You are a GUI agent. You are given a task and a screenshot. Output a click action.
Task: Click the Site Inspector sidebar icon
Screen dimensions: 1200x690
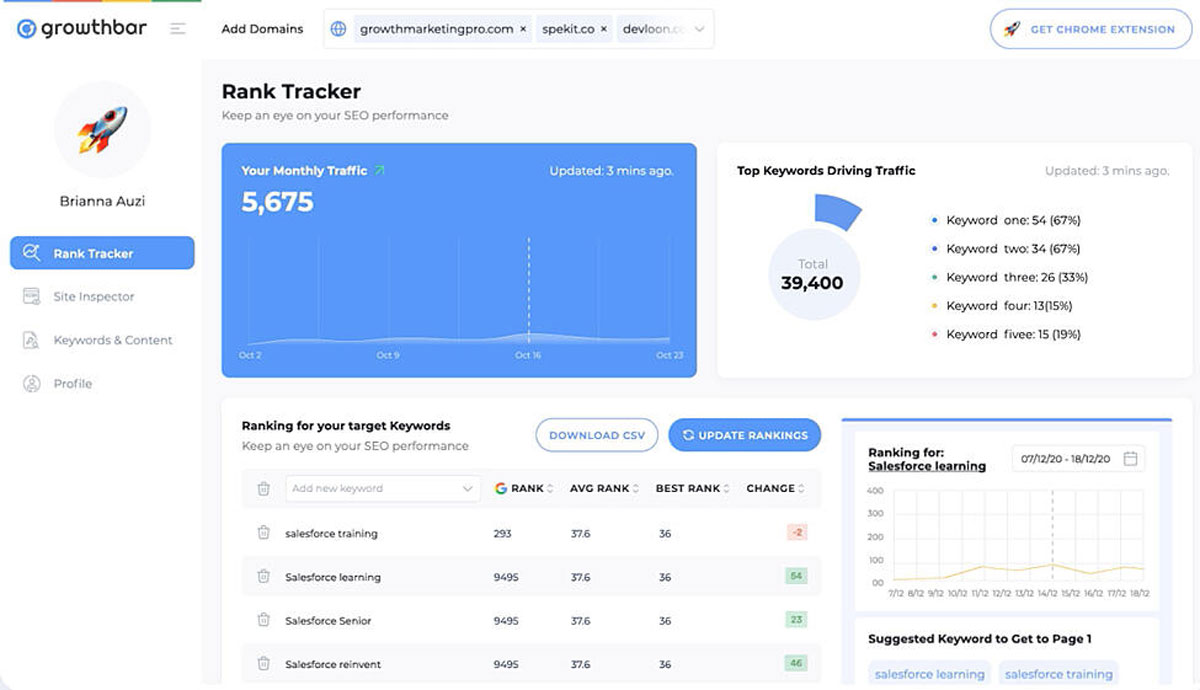click(x=32, y=297)
